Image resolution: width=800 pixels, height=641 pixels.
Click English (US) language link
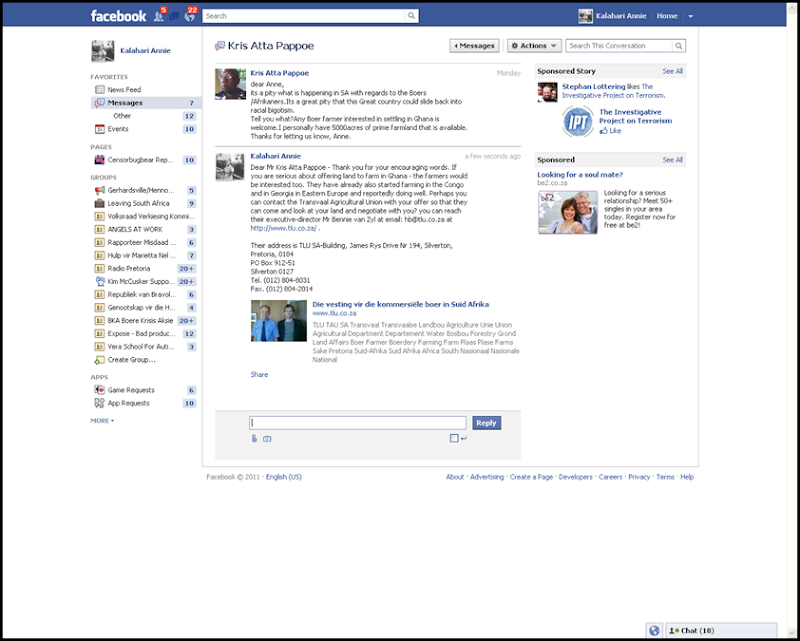(x=284, y=477)
